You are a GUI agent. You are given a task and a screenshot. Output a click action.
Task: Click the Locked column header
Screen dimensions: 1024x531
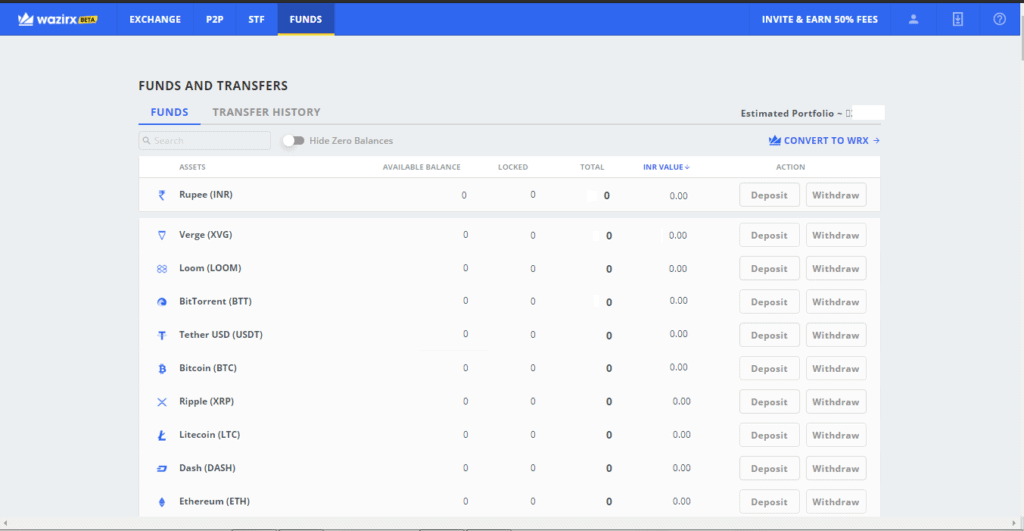513,167
